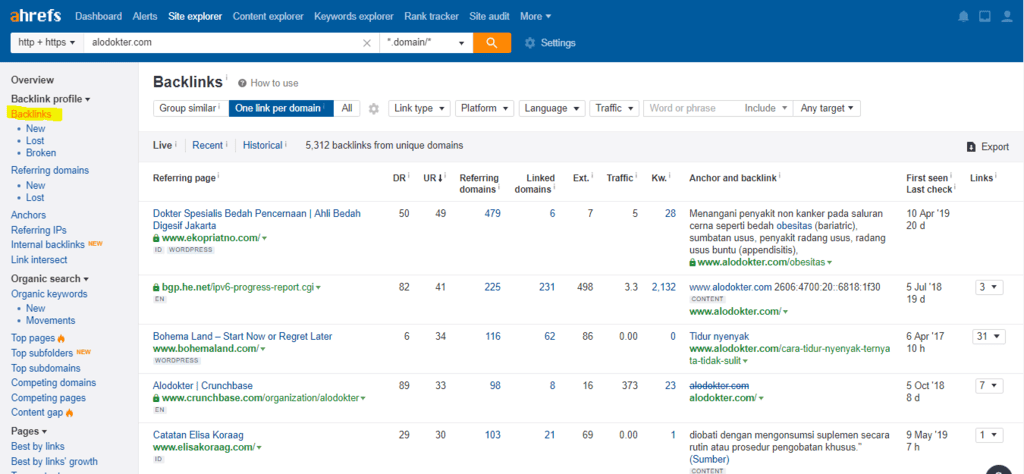Open the notifications bell icon

963,16
